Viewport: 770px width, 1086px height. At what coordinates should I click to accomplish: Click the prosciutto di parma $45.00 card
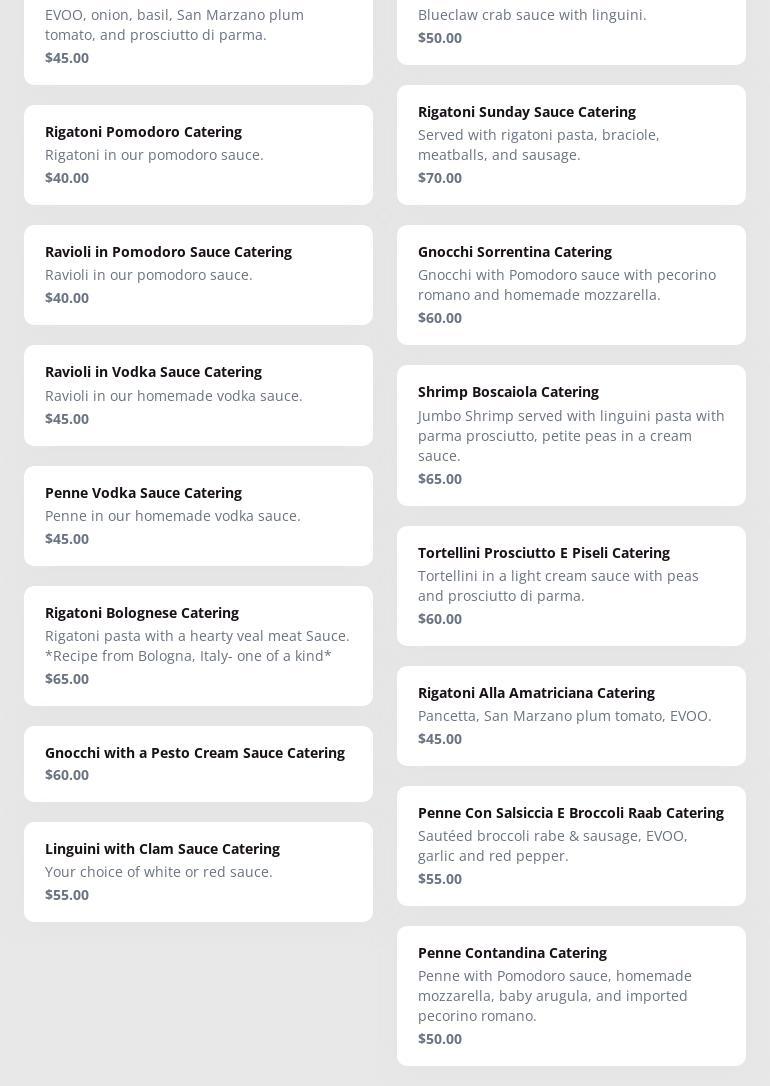click(x=198, y=38)
